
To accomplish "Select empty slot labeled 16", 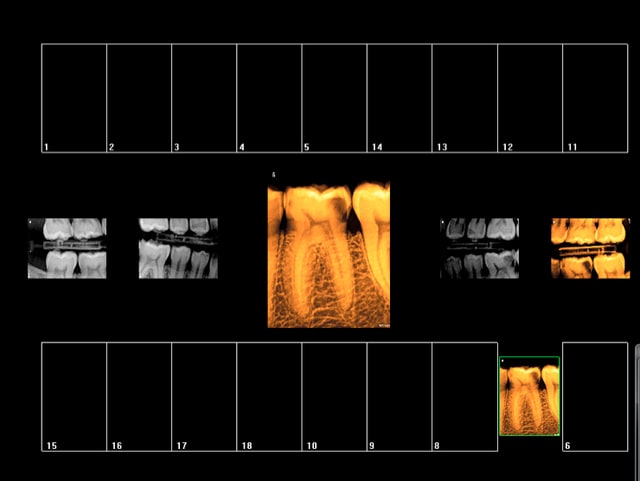I will tap(139, 396).
